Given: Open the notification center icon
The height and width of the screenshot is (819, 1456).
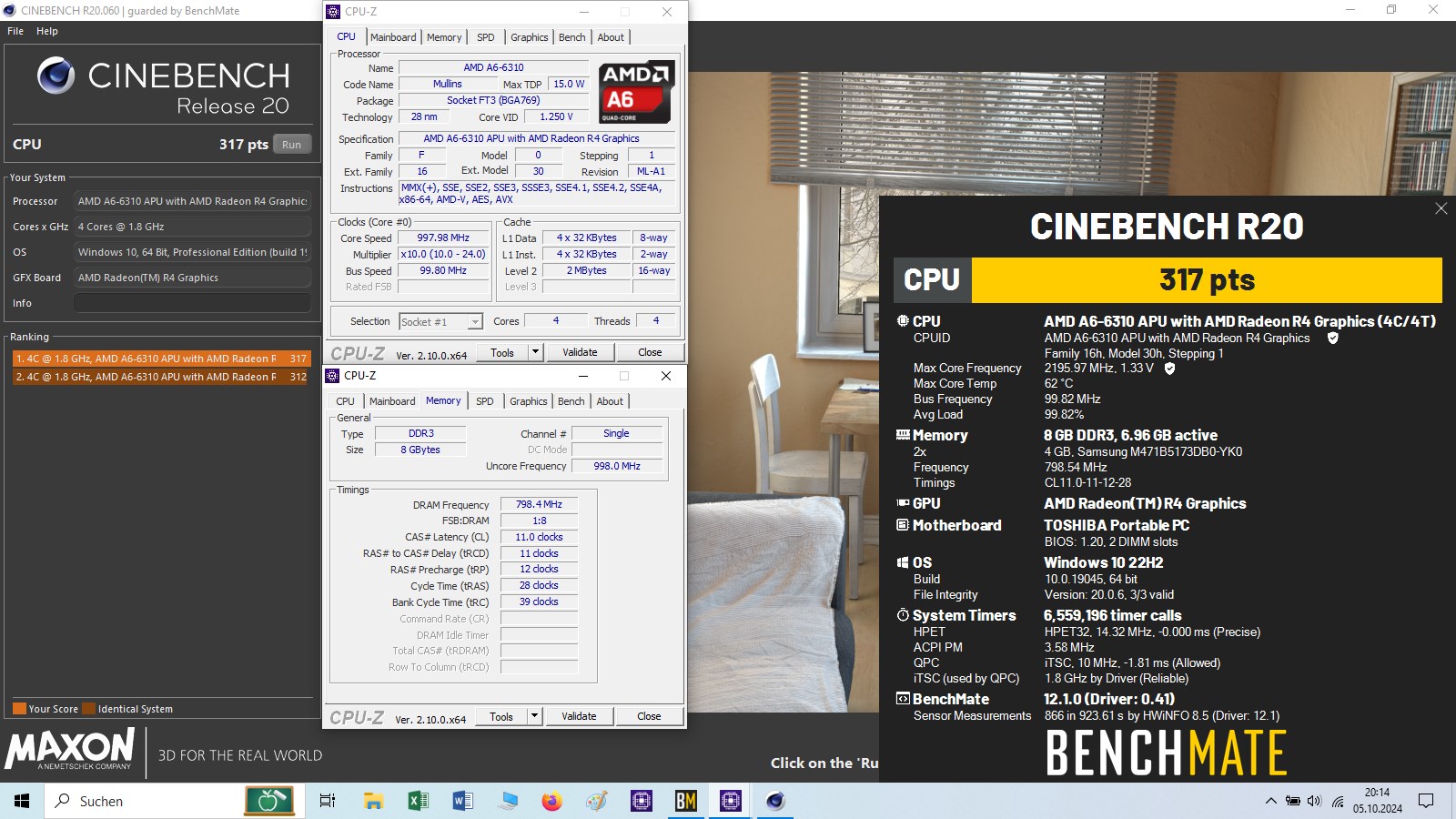Looking at the screenshot, I should click(x=1426, y=801).
